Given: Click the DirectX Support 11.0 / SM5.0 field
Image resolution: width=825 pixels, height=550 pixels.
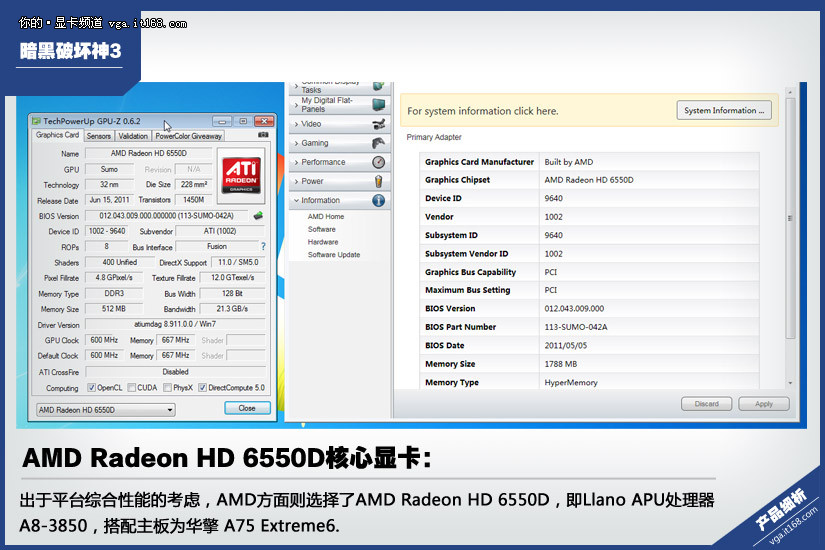Looking at the screenshot, I should [x=238, y=262].
